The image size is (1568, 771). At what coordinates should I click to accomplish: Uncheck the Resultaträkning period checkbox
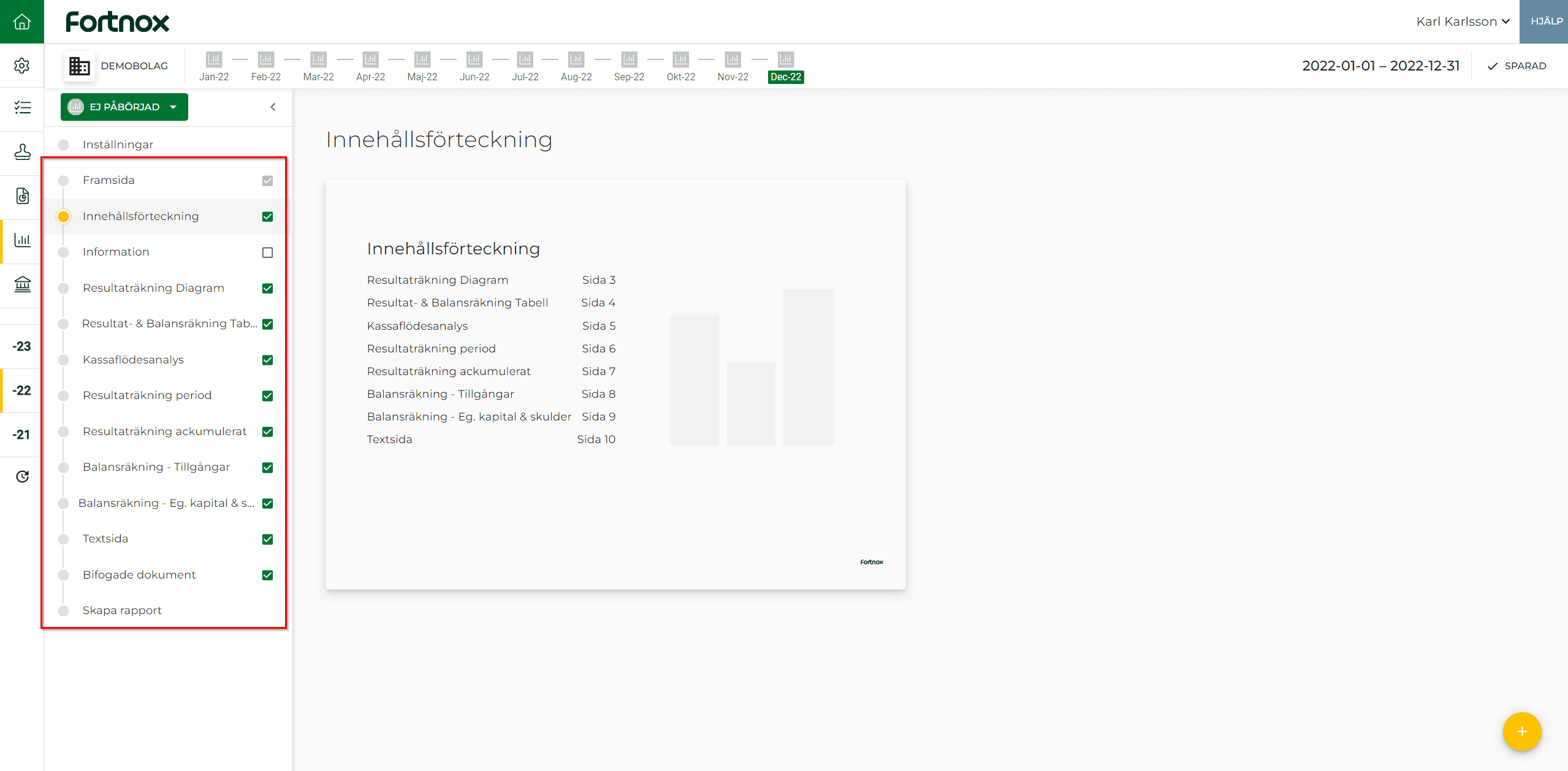point(267,396)
